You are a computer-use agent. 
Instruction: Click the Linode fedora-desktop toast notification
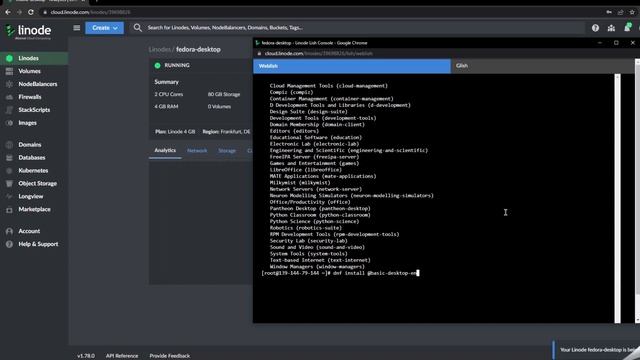click(596, 350)
